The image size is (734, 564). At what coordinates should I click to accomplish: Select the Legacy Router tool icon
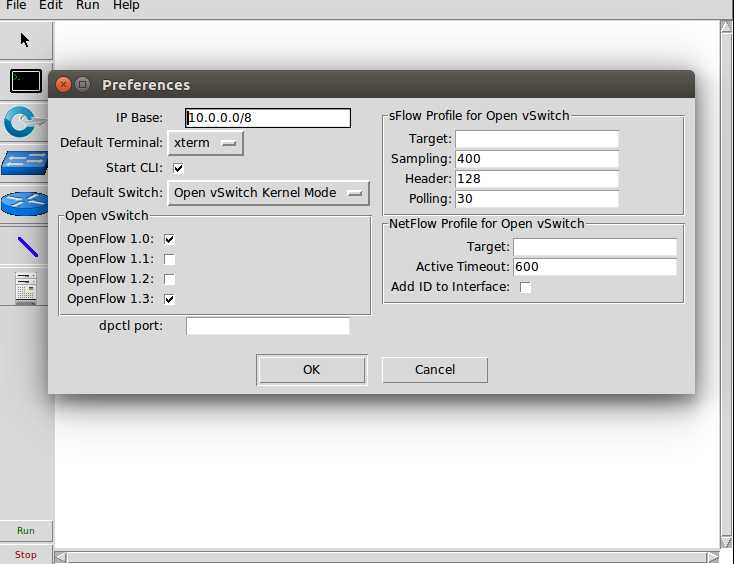click(x=24, y=204)
